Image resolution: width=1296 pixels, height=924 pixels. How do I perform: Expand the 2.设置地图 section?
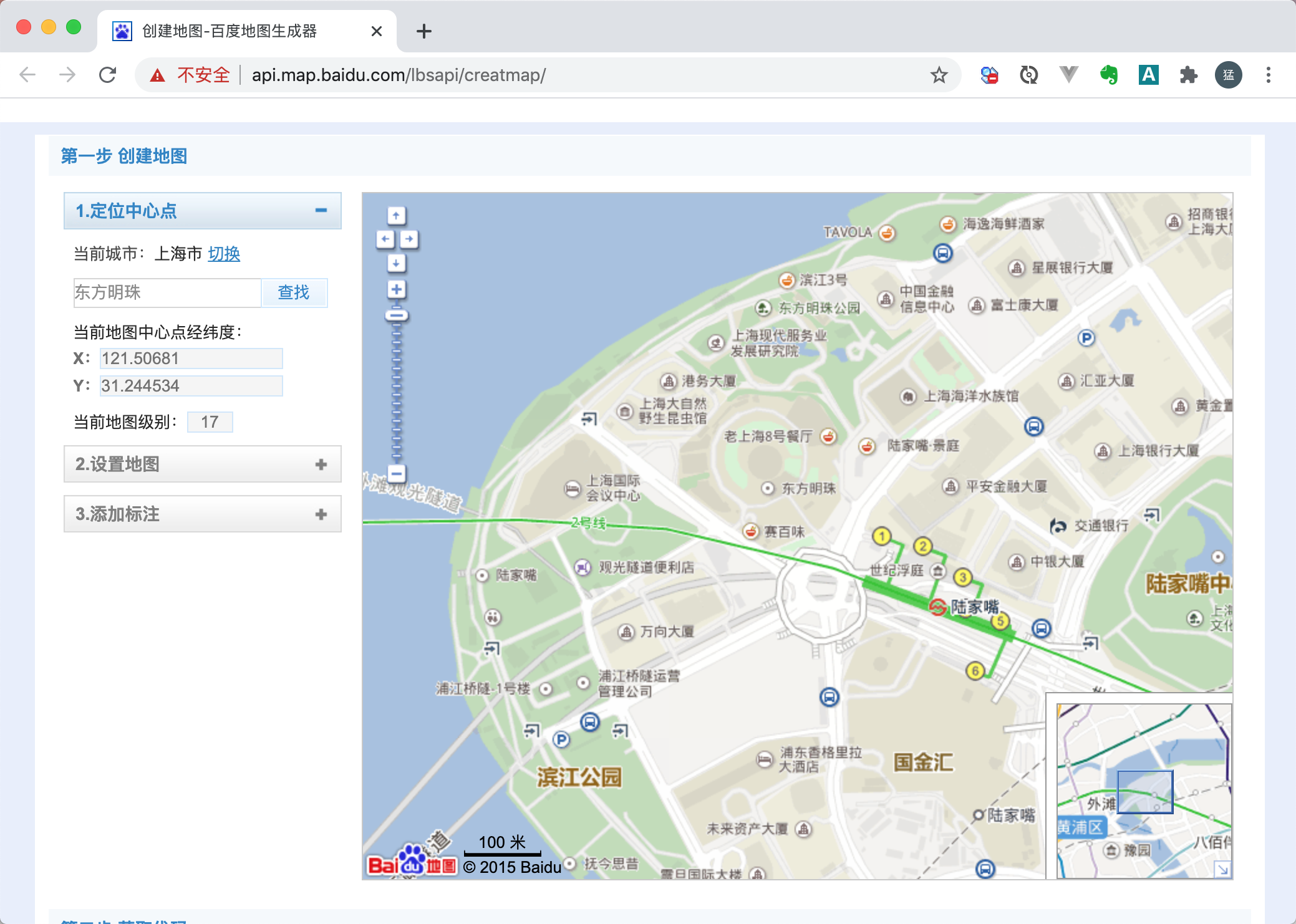321,464
